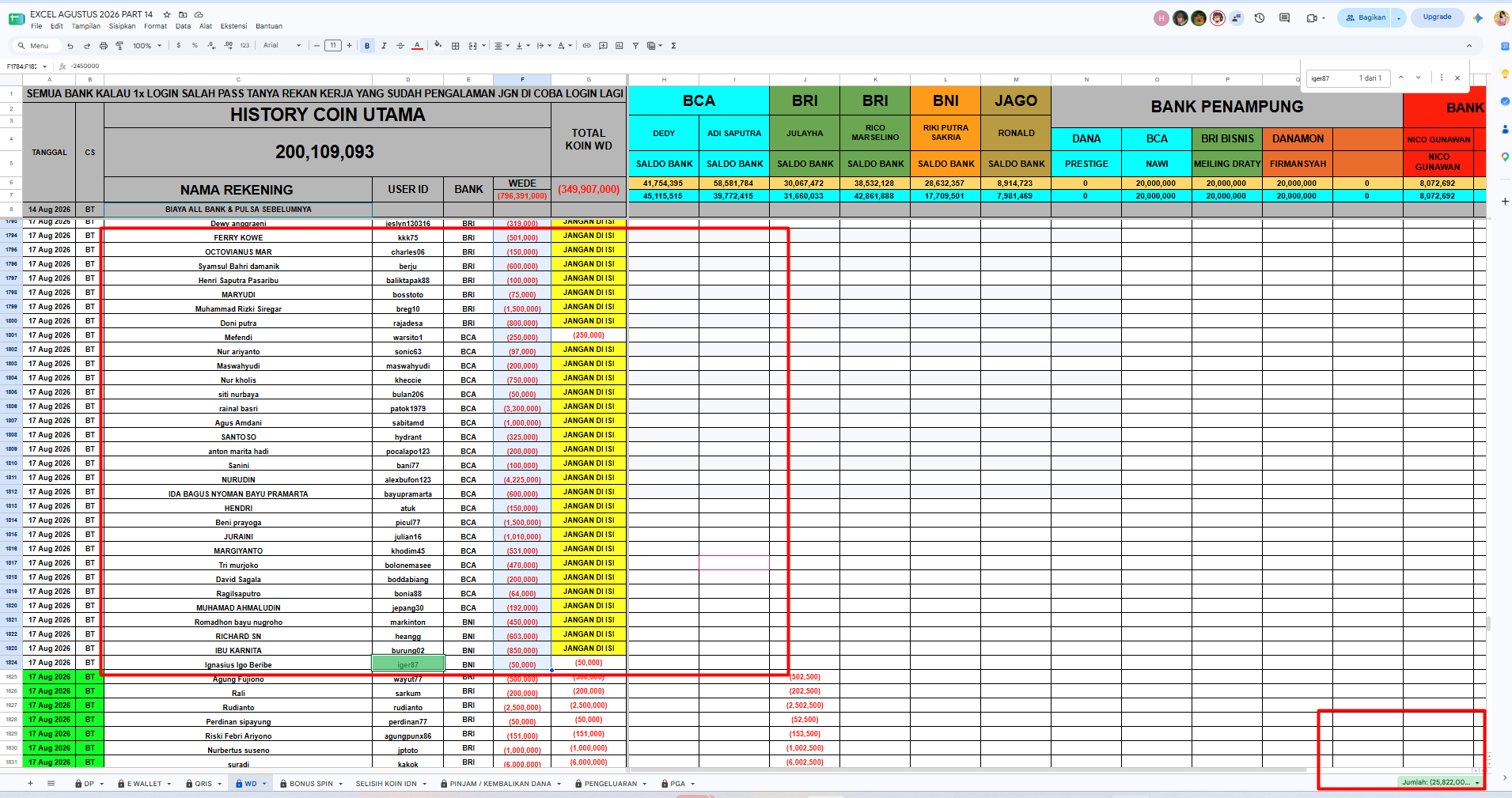Open the table views dropdown
Viewport: 1512px width, 798px height.
tap(654, 46)
